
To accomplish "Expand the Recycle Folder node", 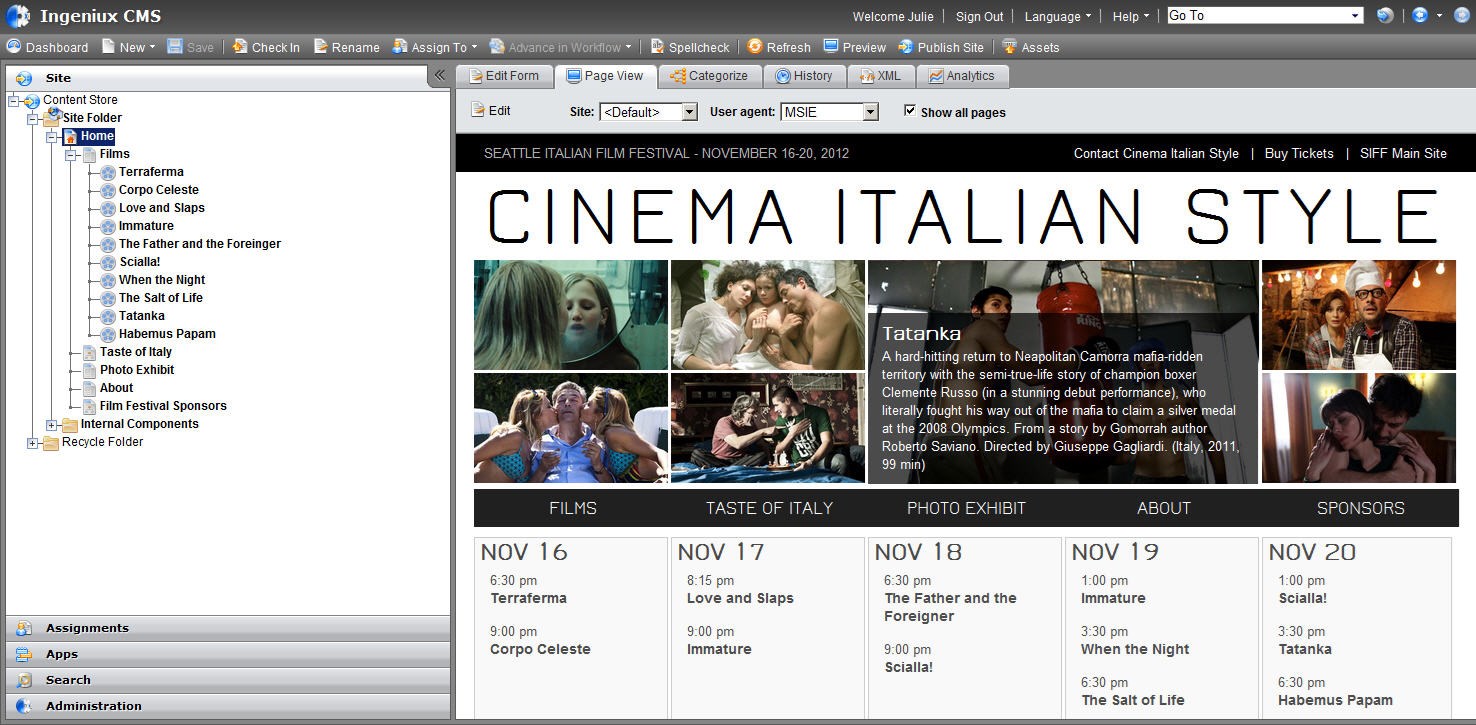I will click(x=33, y=443).
